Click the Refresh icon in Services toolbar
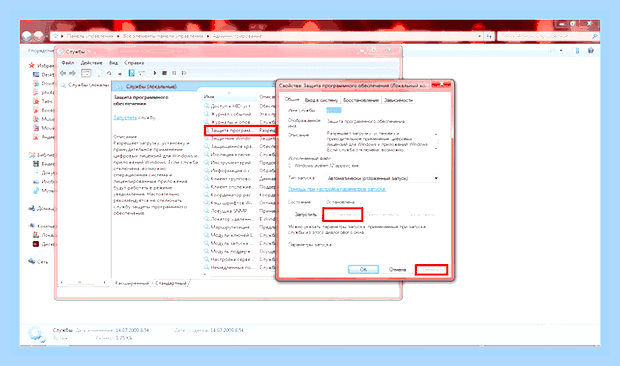Screen dimensions: 620x366 click(x=109, y=73)
